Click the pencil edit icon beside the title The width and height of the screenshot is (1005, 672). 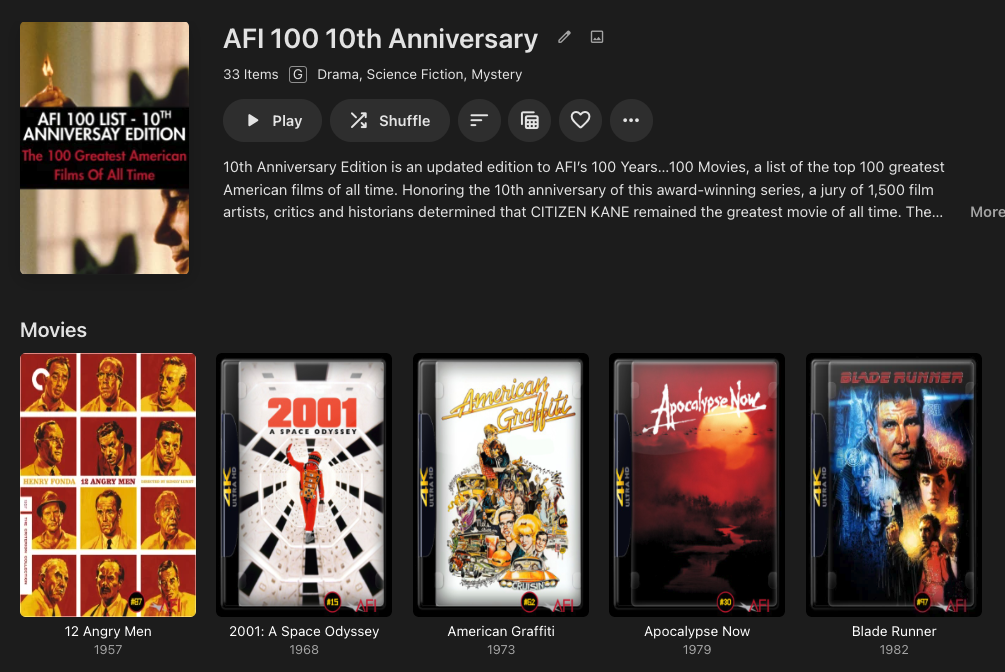(564, 37)
